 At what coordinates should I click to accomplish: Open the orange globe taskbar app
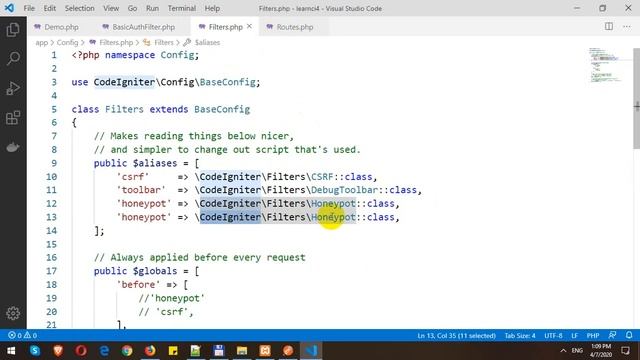tap(288, 351)
